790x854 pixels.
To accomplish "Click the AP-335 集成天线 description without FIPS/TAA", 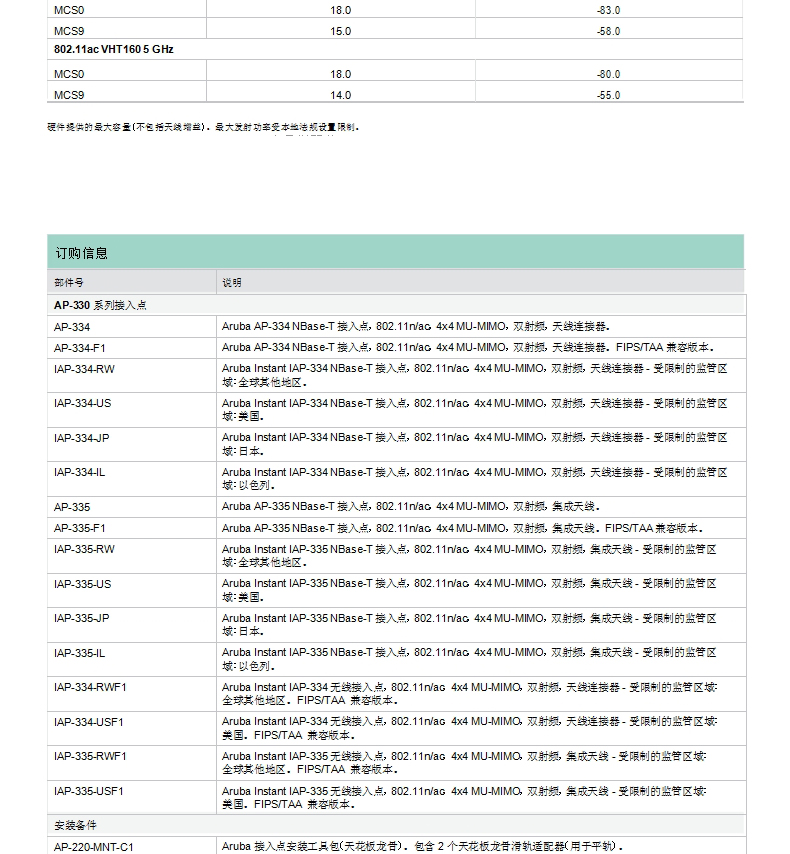I will 411,507.
